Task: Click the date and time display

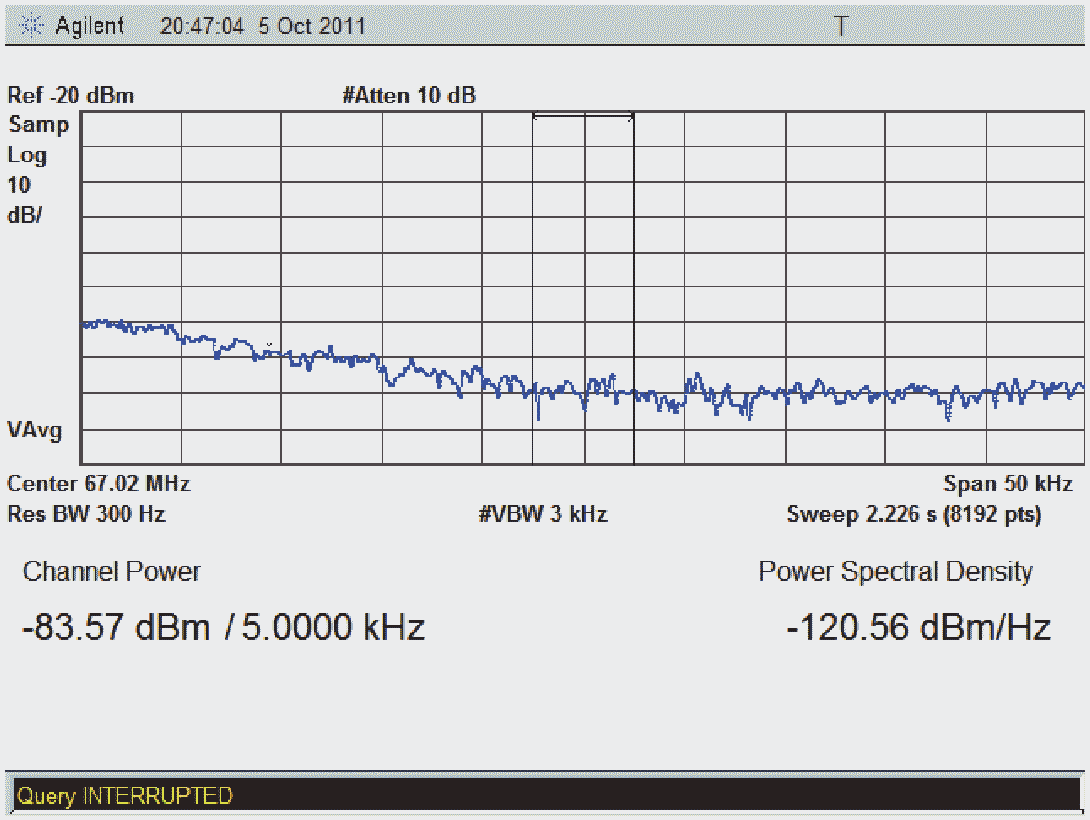Action: [263, 27]
